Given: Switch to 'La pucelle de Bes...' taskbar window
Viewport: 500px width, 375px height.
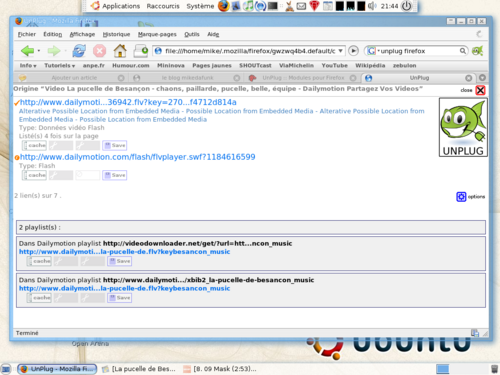Looking at the screenshot, I should (139, 369).
